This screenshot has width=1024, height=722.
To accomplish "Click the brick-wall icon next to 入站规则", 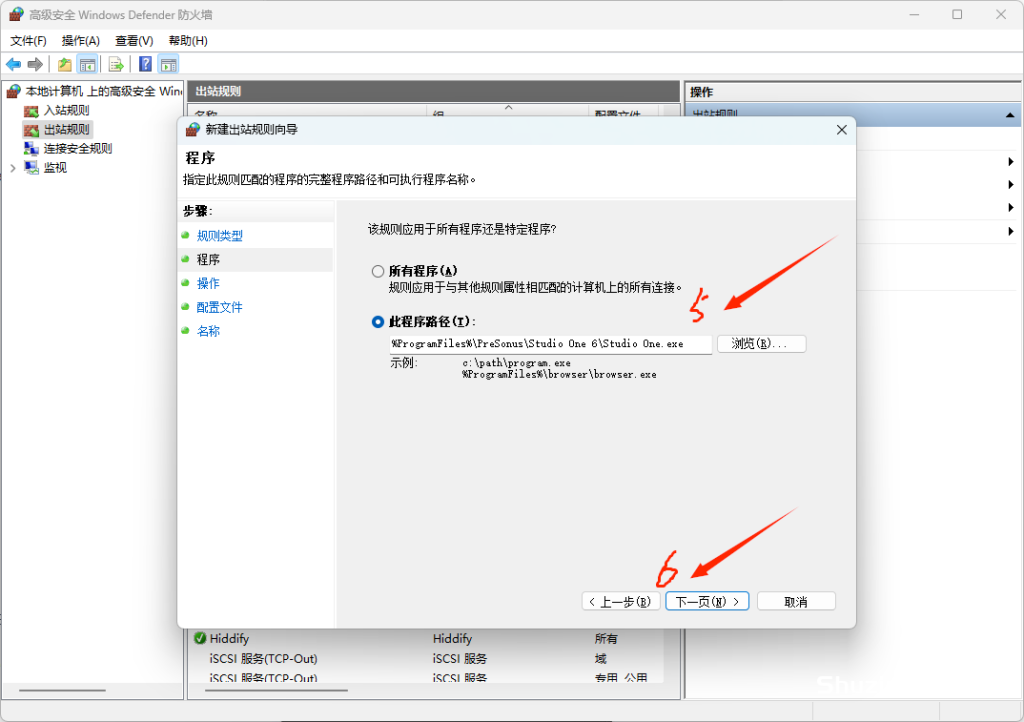I will [31, 110].
